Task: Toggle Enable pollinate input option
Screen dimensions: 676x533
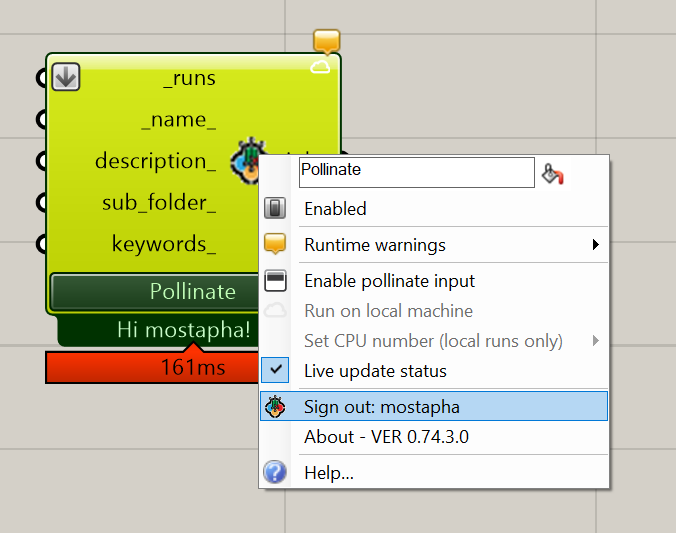Action: click(434, 281)
